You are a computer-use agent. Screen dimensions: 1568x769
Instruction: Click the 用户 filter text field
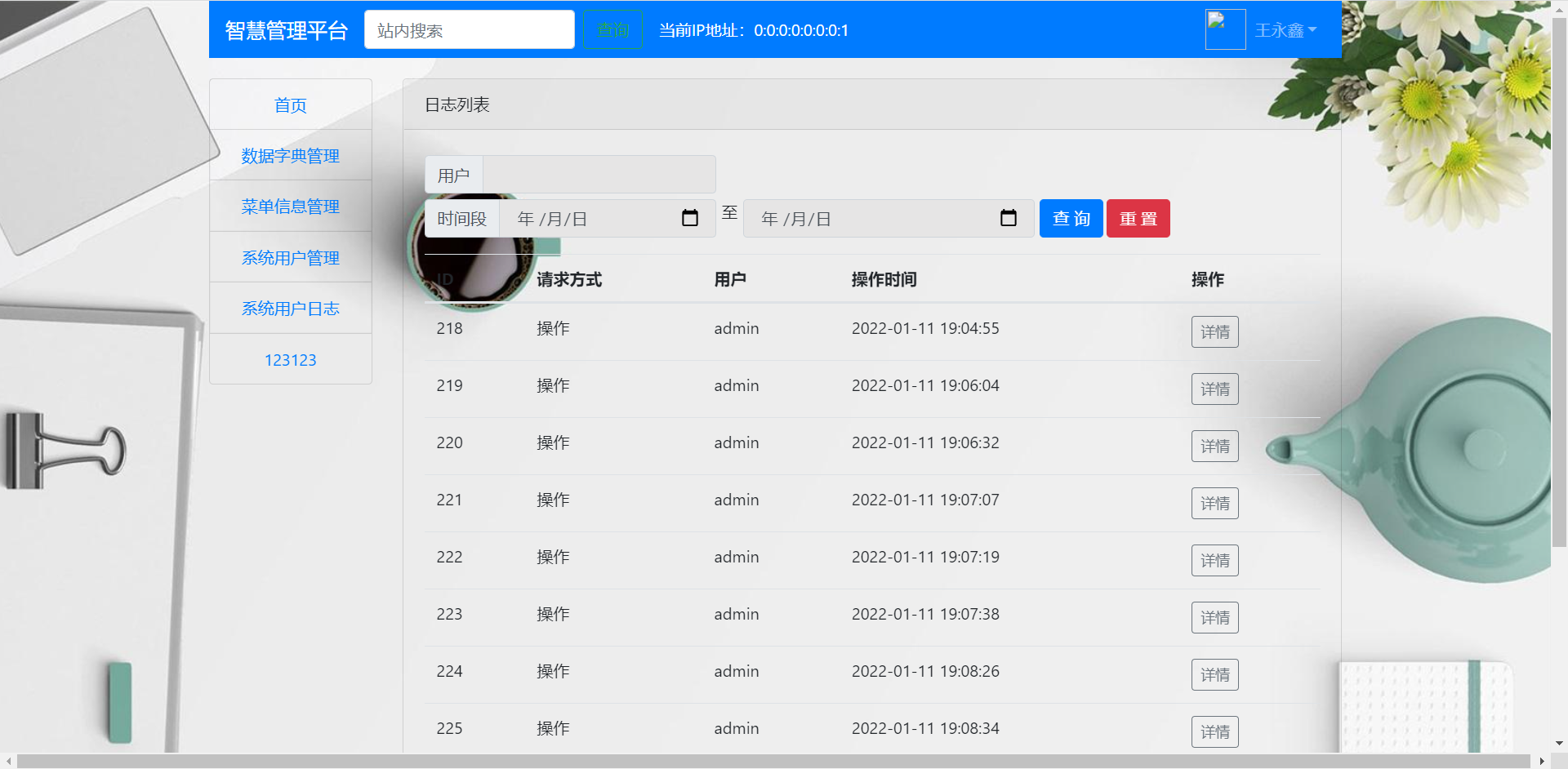599,175
